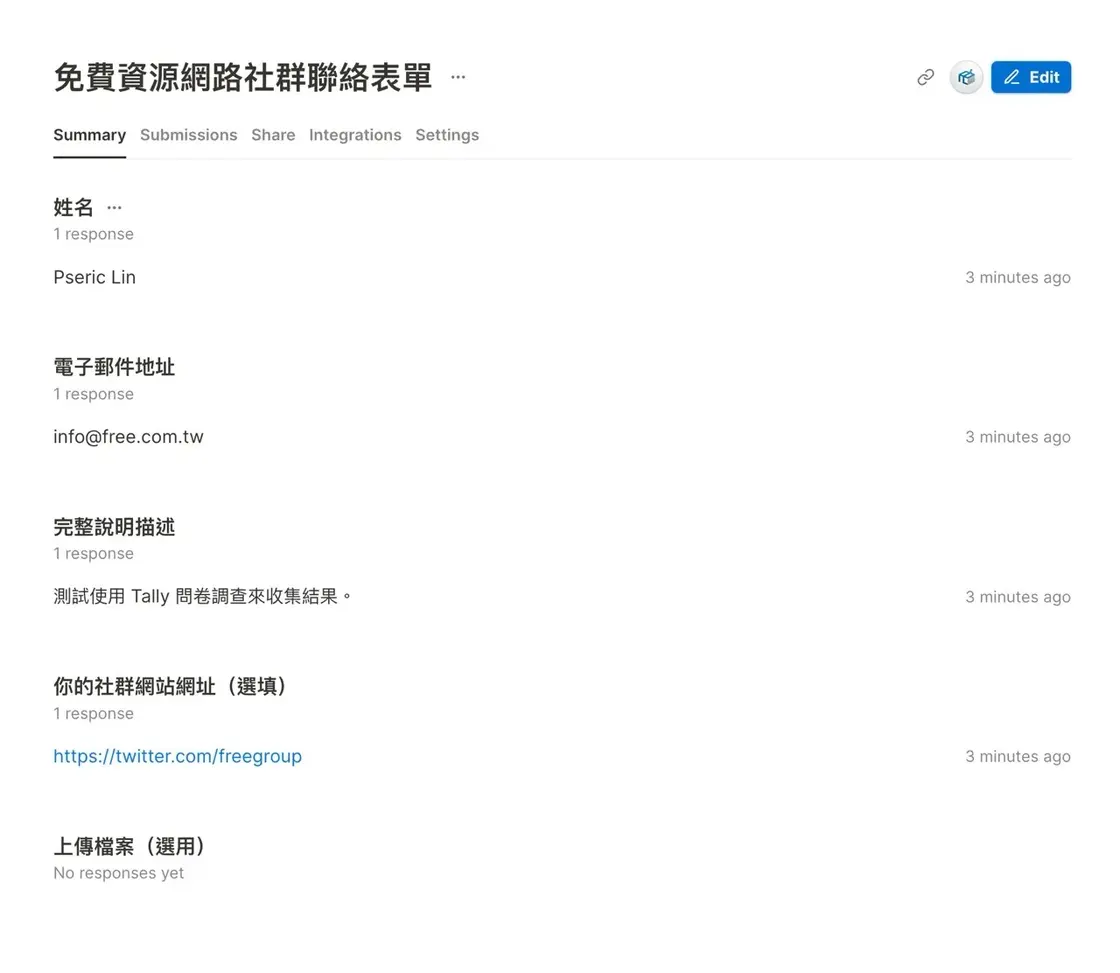Open the three-dot menu beside form title
The width and height of the screenshot is (1120, 973).
click(x=458, y=77)
